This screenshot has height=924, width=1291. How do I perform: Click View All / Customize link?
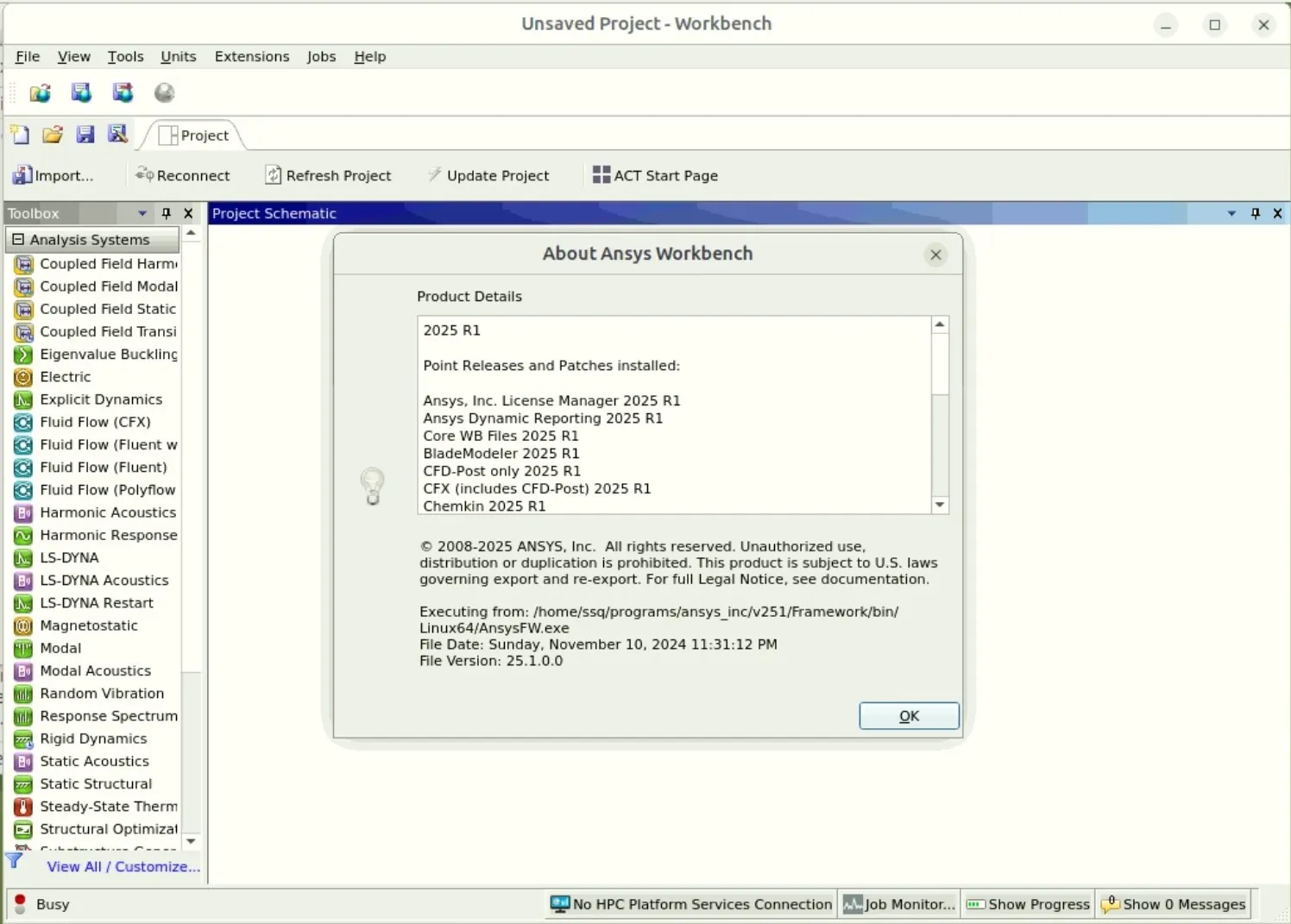(x=123, y=867)
